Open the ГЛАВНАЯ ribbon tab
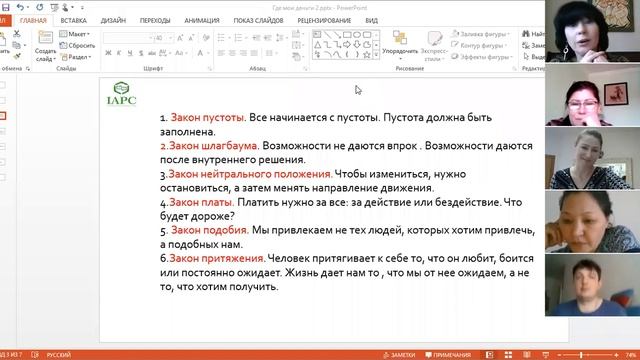640x360 pixels. (33, 20)
